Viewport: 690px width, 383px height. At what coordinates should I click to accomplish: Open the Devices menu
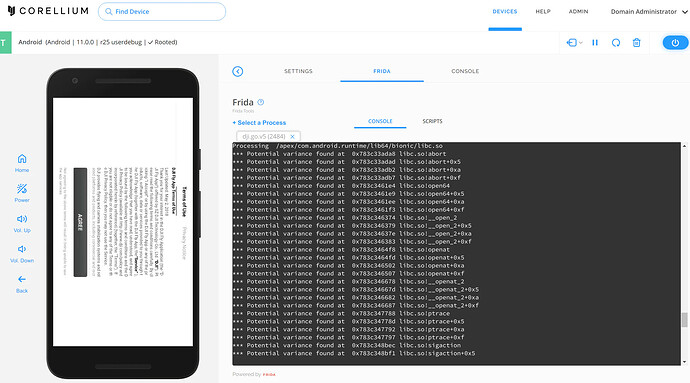pyautogui.click(x=505, y=11)
